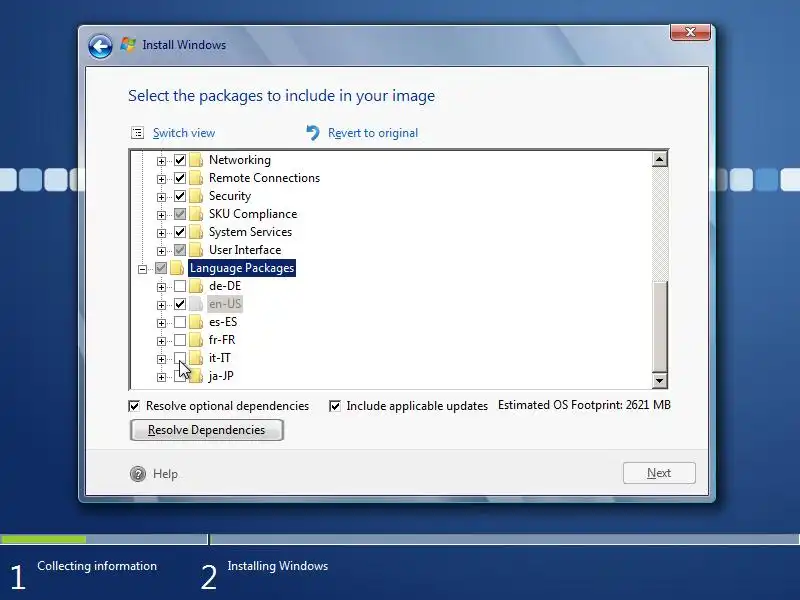Expand the Networking tree node
Viewport: 800px width, 600px height.
pyautogui.click(x=161, y=161)
